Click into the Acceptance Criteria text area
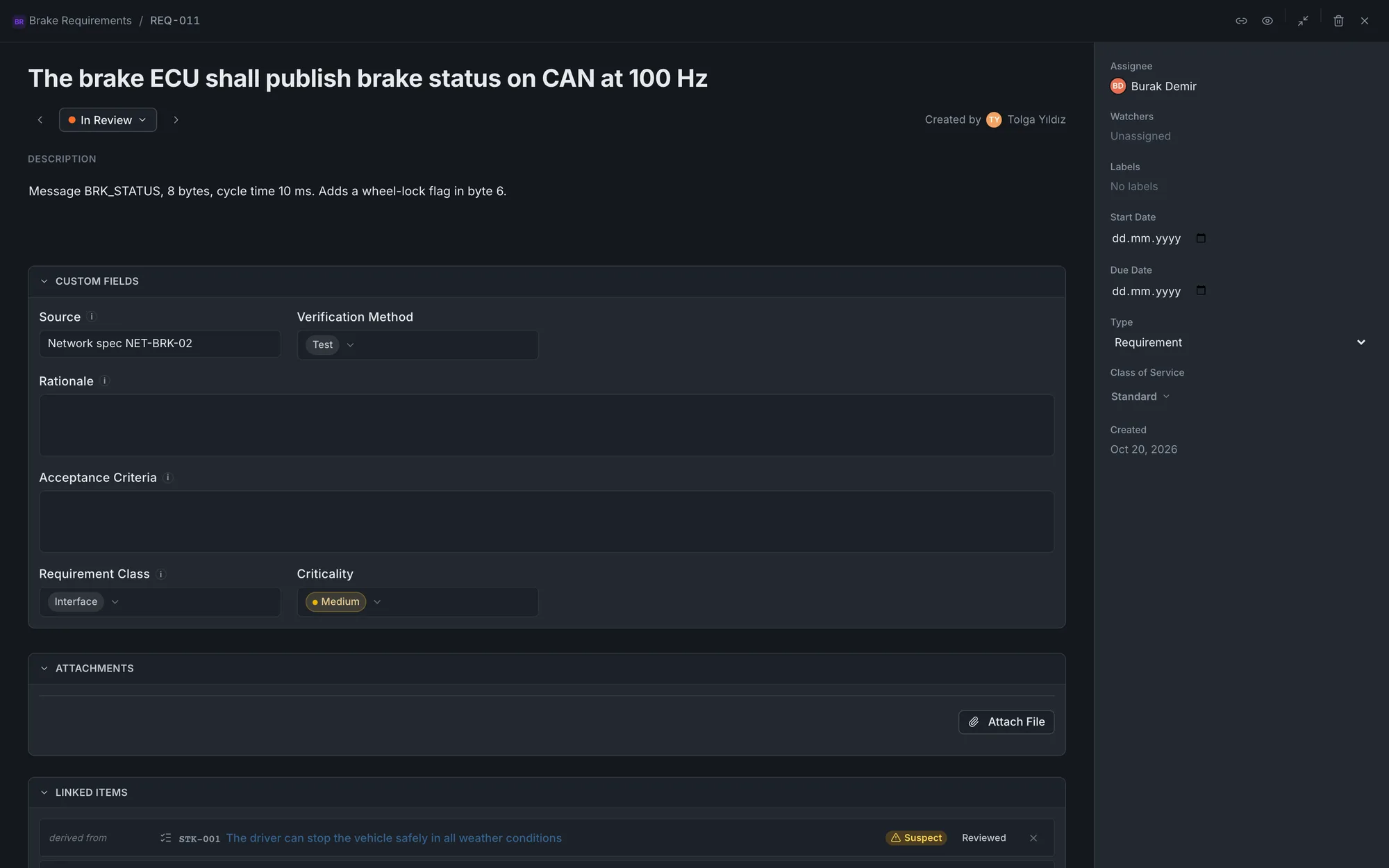Screen dimensions: 1389x868 coord(547,521)
